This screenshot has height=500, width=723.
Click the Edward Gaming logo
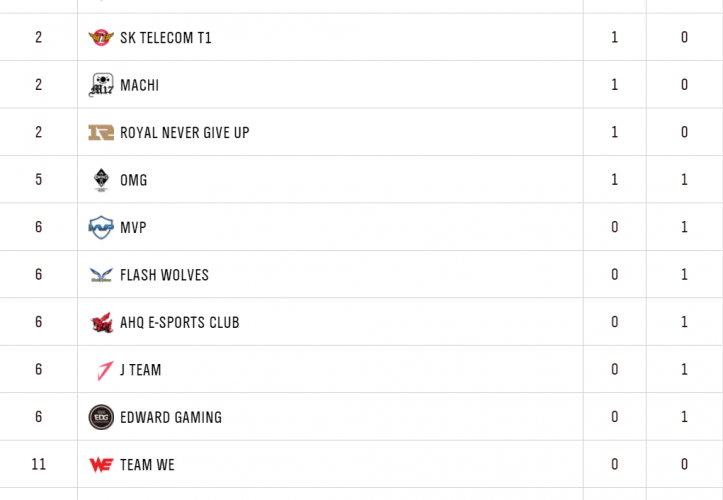click(x=101, y=417)
